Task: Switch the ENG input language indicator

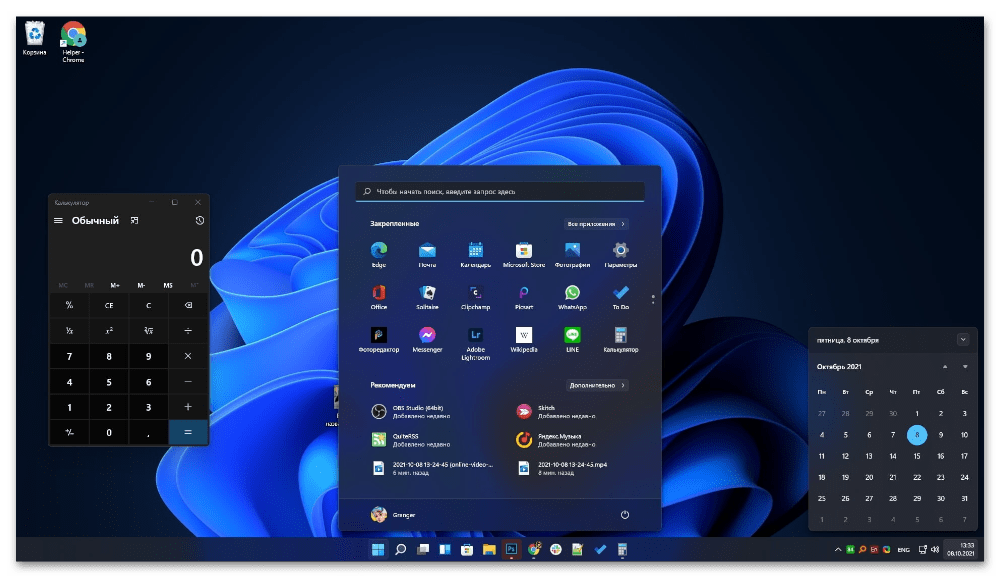Action: coord(903,549)
